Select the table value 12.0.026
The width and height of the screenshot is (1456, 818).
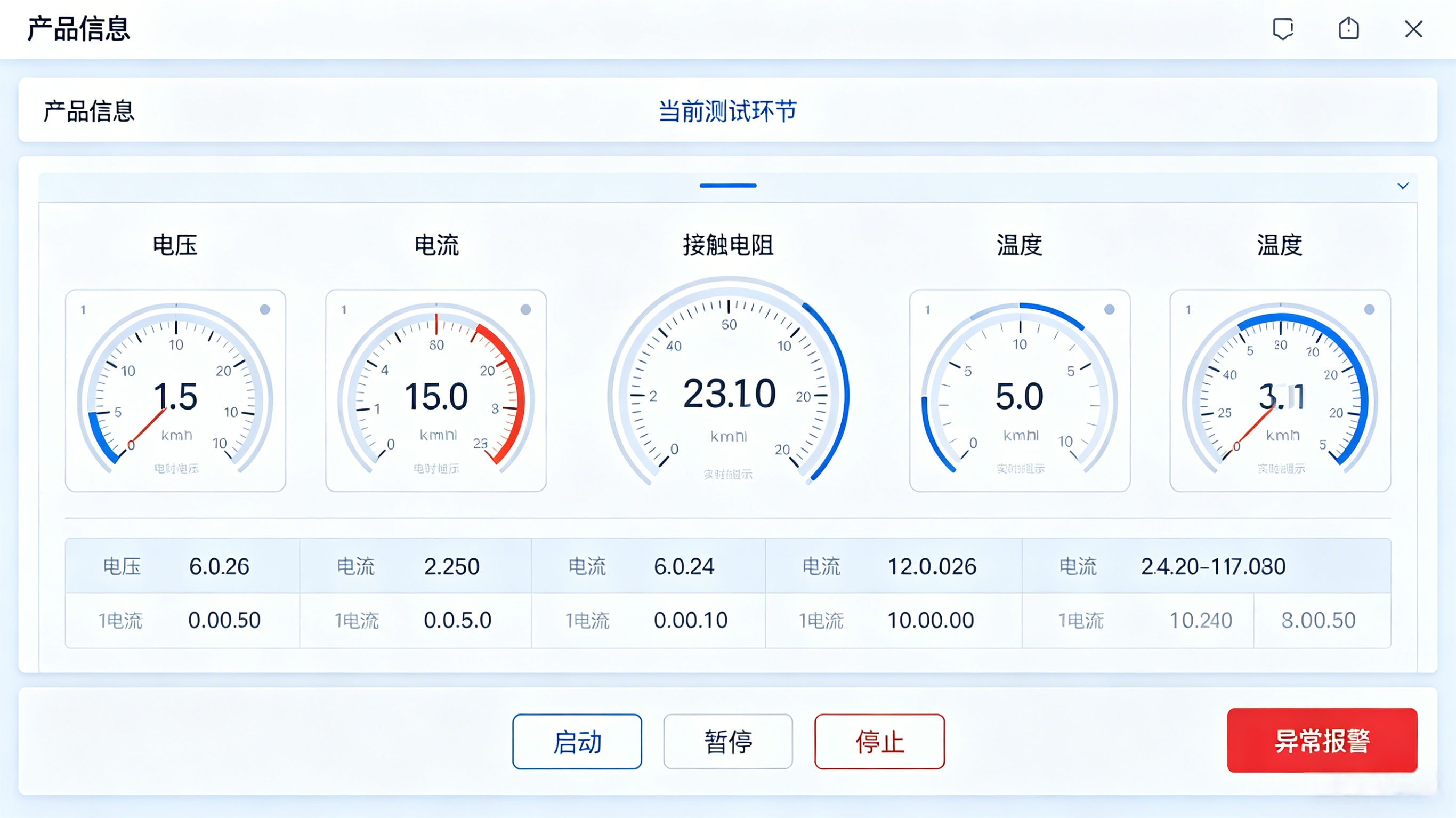(932, 566)
